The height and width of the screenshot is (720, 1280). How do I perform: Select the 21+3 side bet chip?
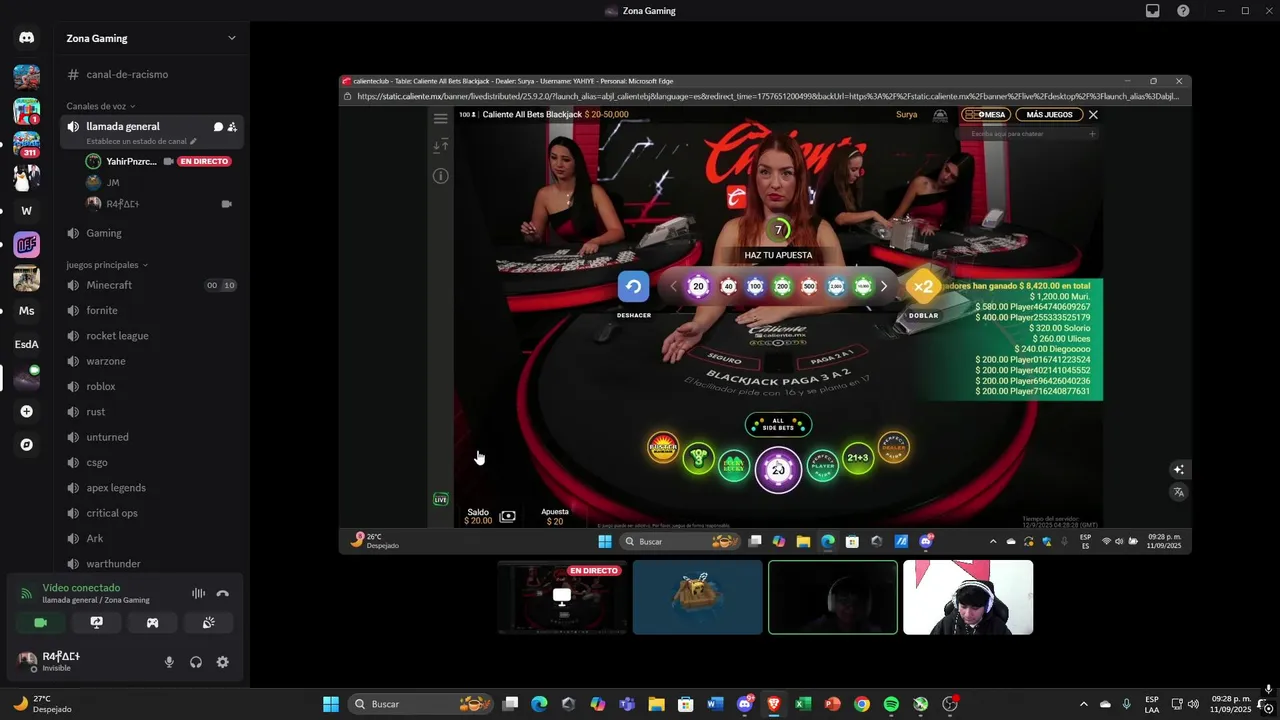point(858,458)
